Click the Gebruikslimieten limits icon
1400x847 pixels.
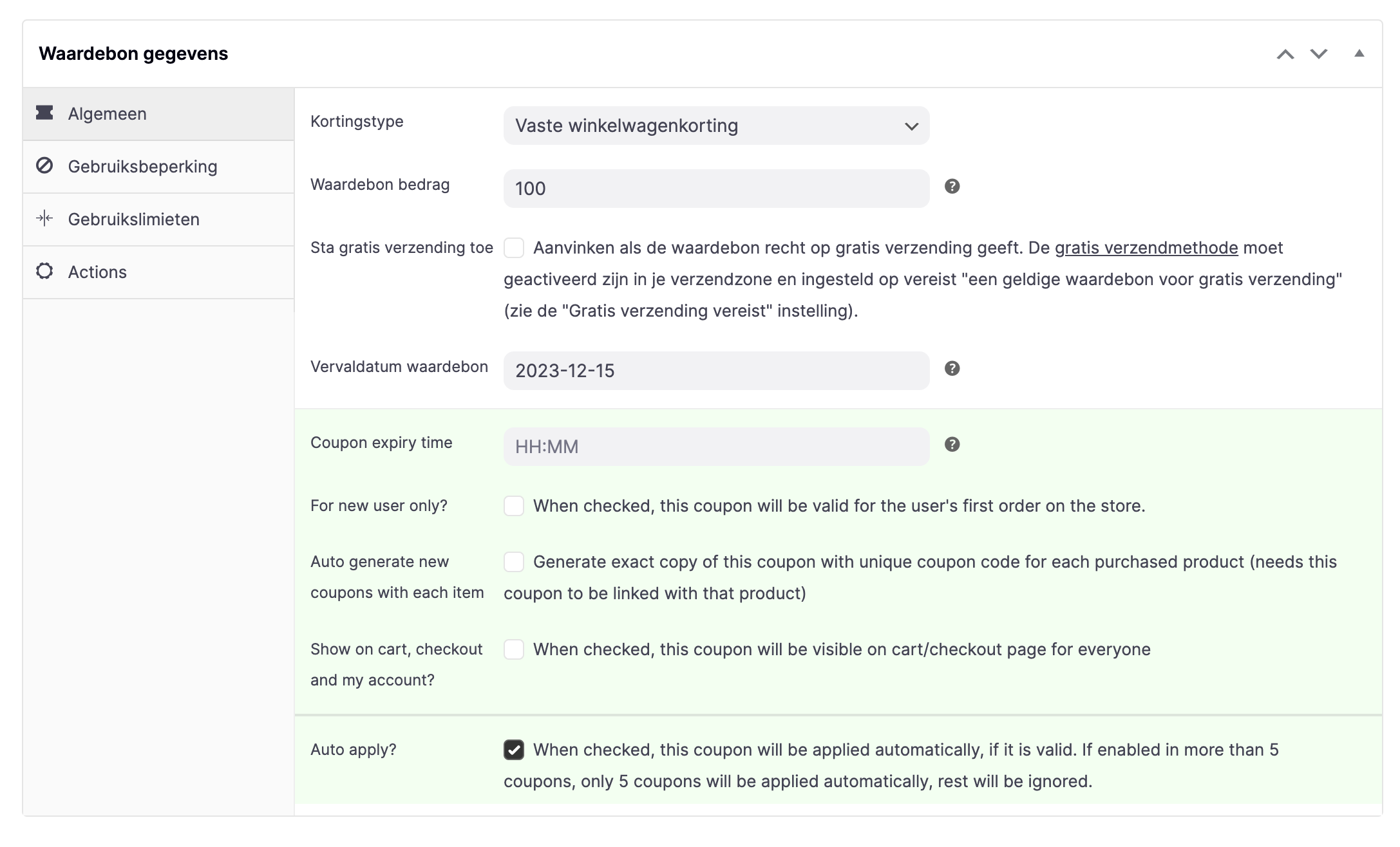(x=44, y=219)
